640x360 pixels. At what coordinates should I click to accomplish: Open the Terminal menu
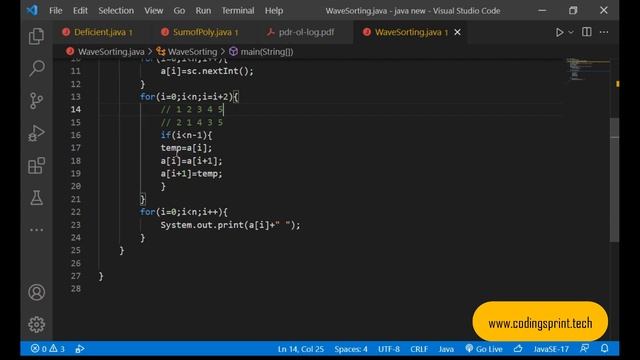coord(238,11)
